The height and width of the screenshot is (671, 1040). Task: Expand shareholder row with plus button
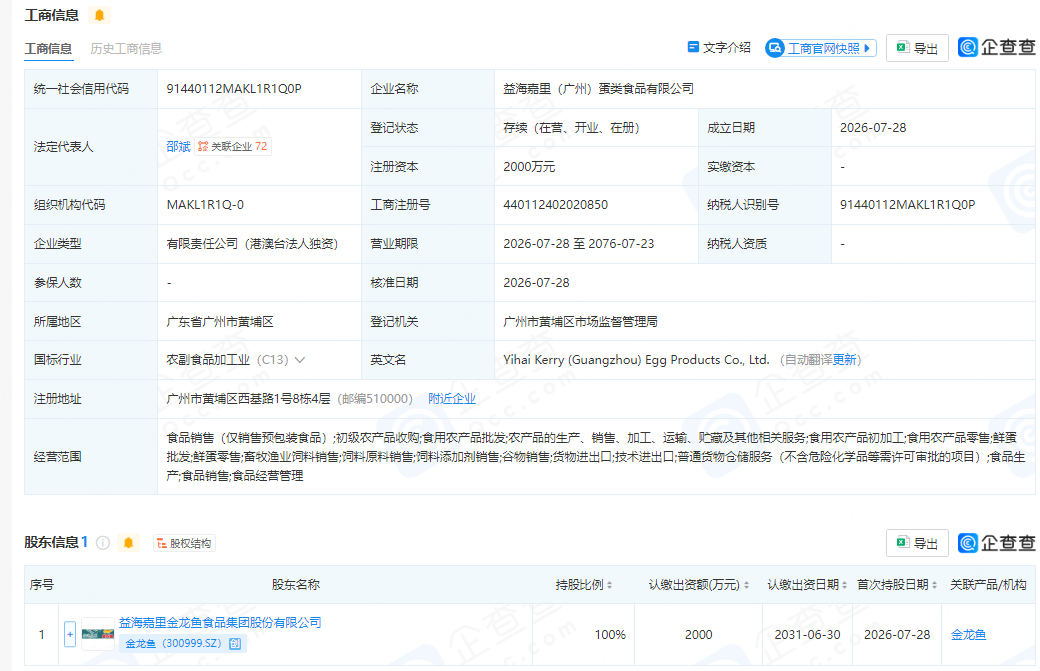70,635
